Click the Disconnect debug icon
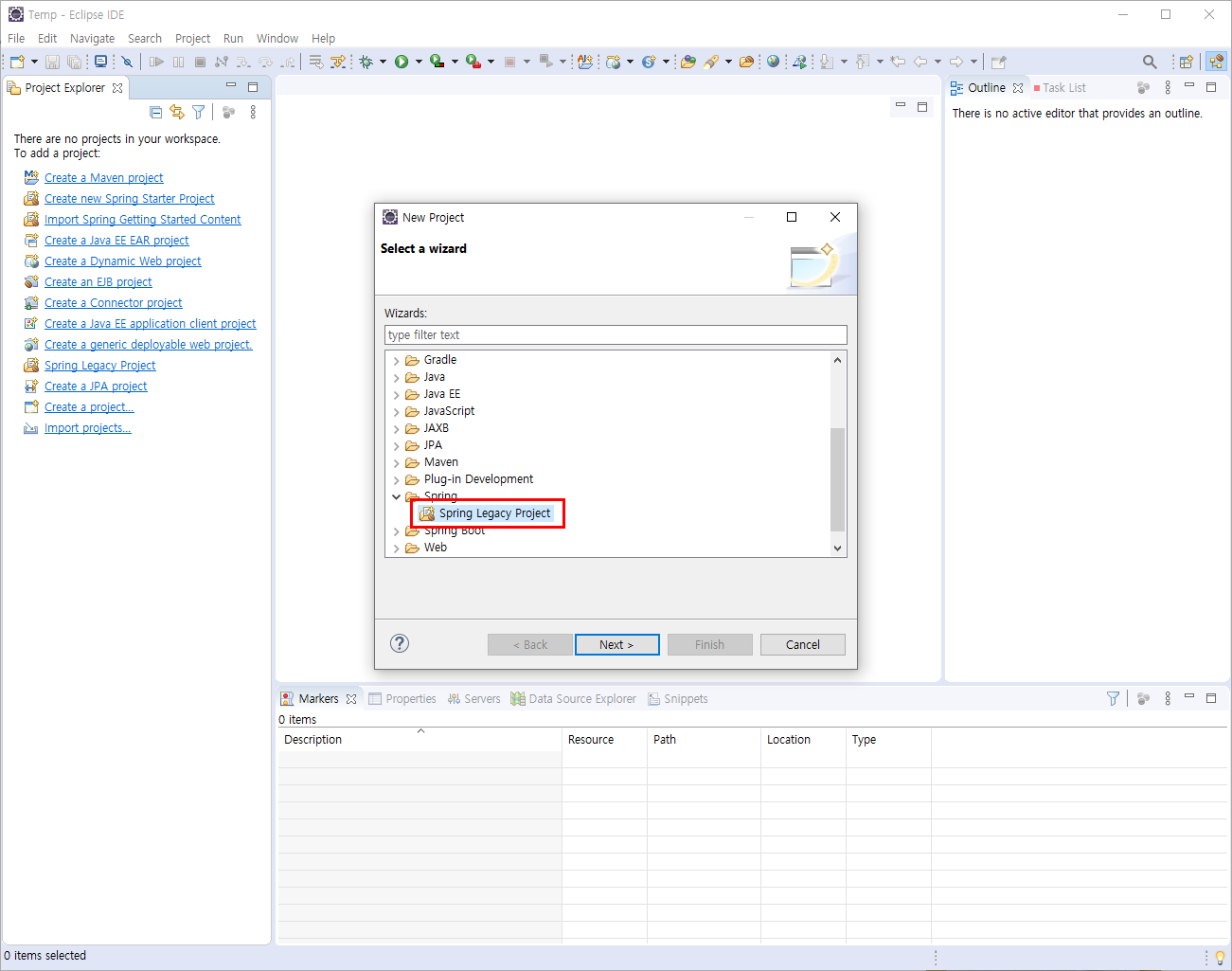Image resolution: width=1232 pixels, height=971 pixels. pos(222,62)
